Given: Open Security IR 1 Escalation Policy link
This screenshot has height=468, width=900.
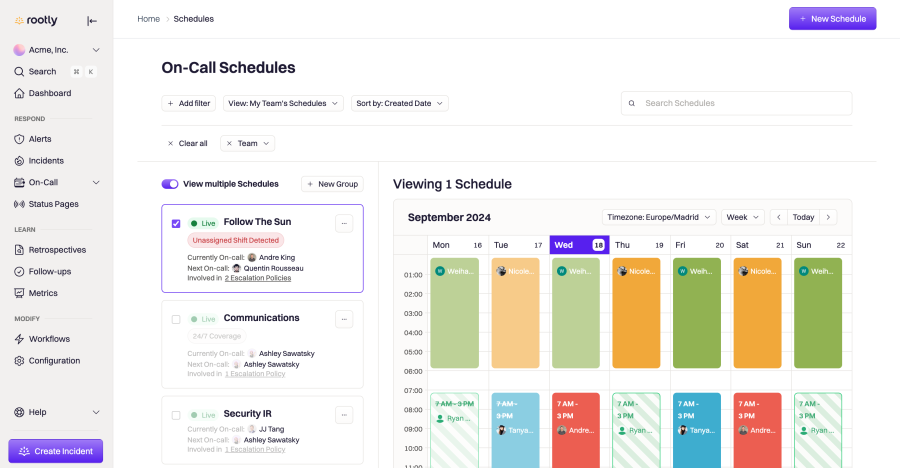Looking at the screenshot, I should click(255, 450).
